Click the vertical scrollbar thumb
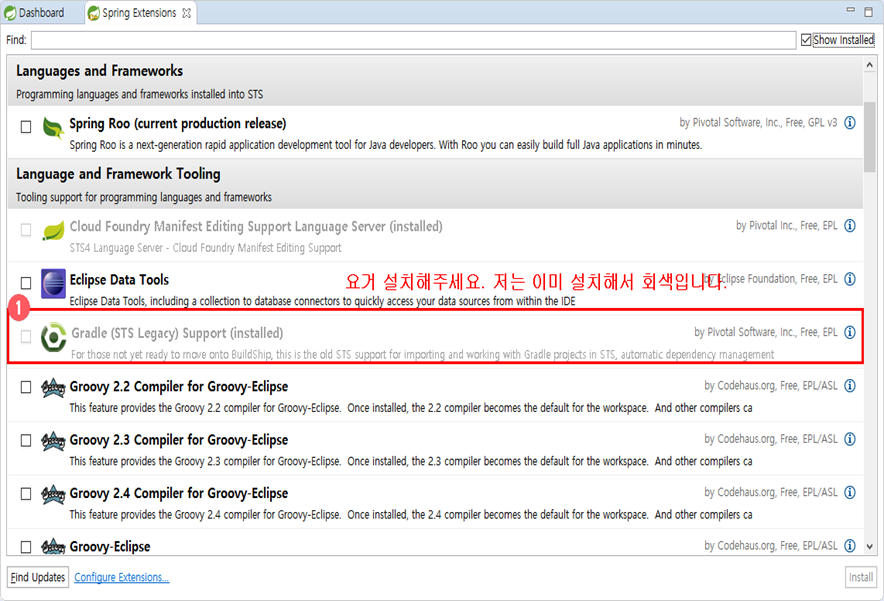This screenshot has width=884, height=601. click(869, 137)
